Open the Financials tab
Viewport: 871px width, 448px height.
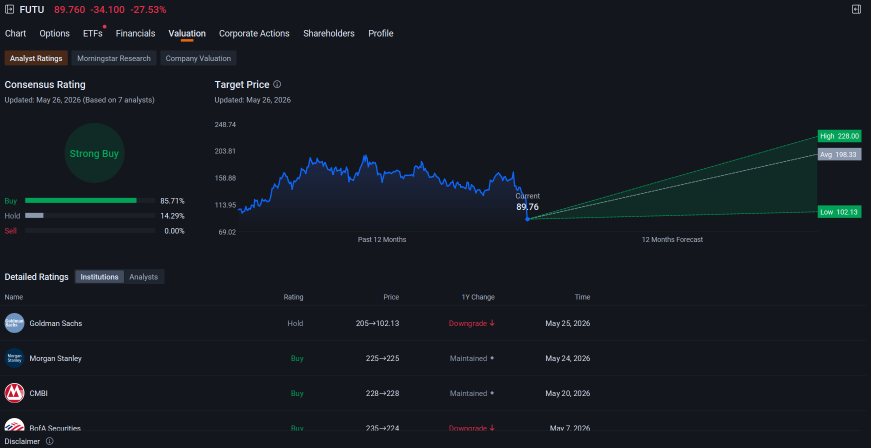pyautogui.click(x=136, y=33)
